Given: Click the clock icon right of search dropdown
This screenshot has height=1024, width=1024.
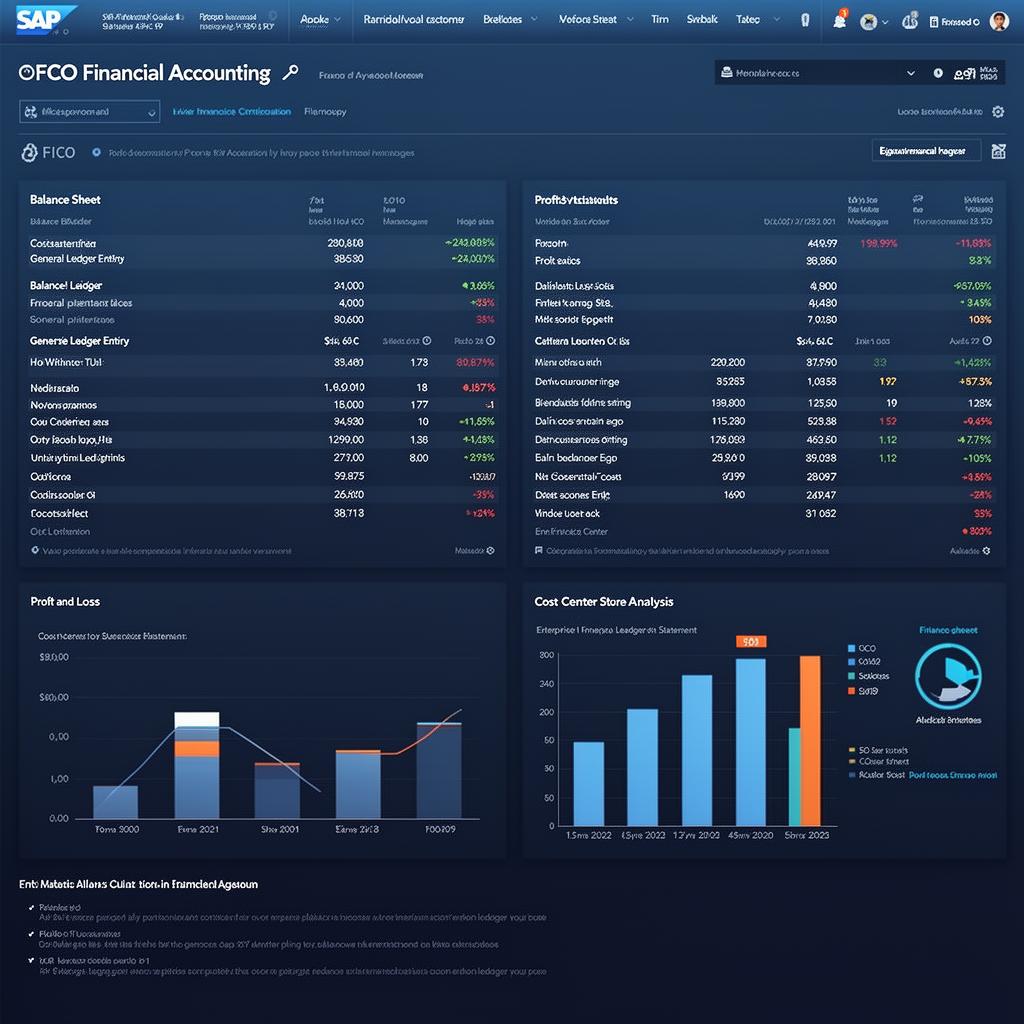Looking at the screenshot, I should pos(938,73).
